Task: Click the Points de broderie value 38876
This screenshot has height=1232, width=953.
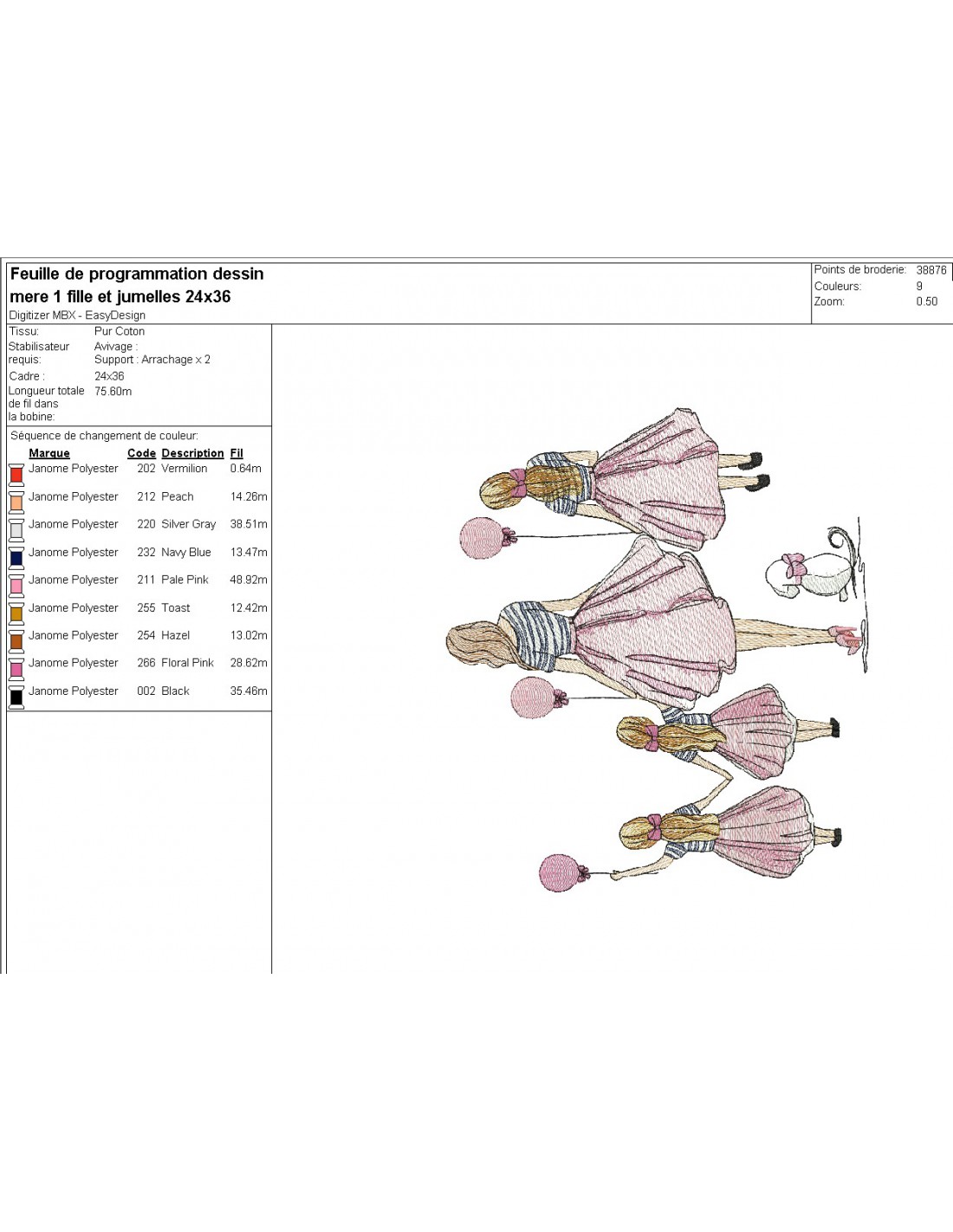Action: coord(930,270)
